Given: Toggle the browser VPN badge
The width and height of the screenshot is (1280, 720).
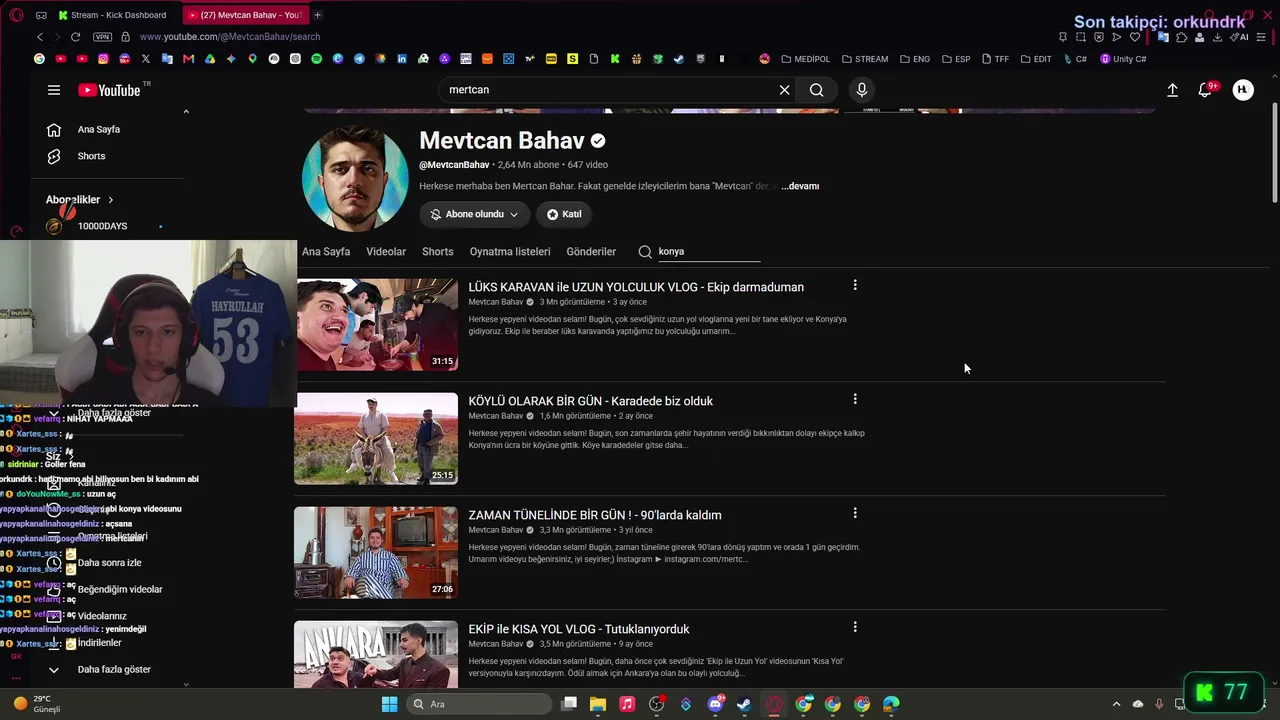Looking at the screenshot, I should pyautogui.click(x=102, y=37).
